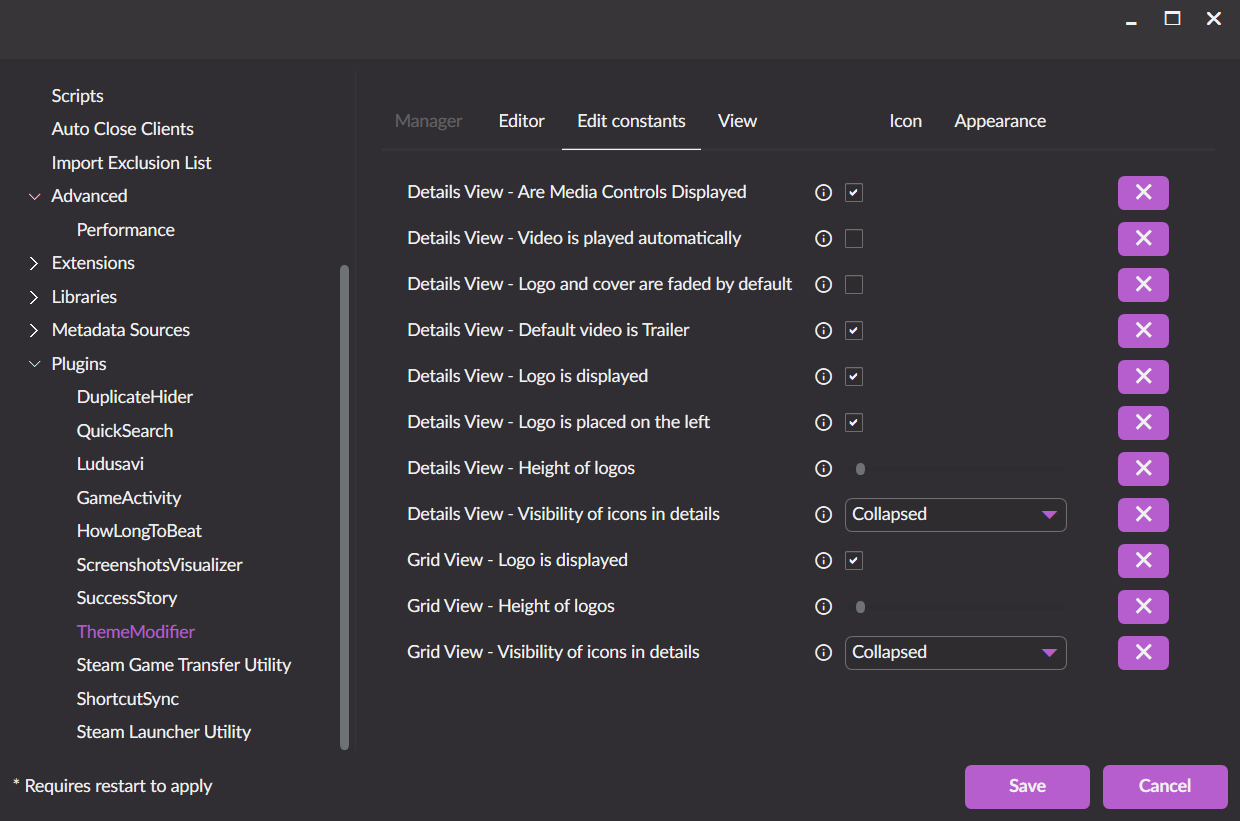Expand the Metadata Sources tree node
This screenshot has height=821, width=1240.
point(34,330)
